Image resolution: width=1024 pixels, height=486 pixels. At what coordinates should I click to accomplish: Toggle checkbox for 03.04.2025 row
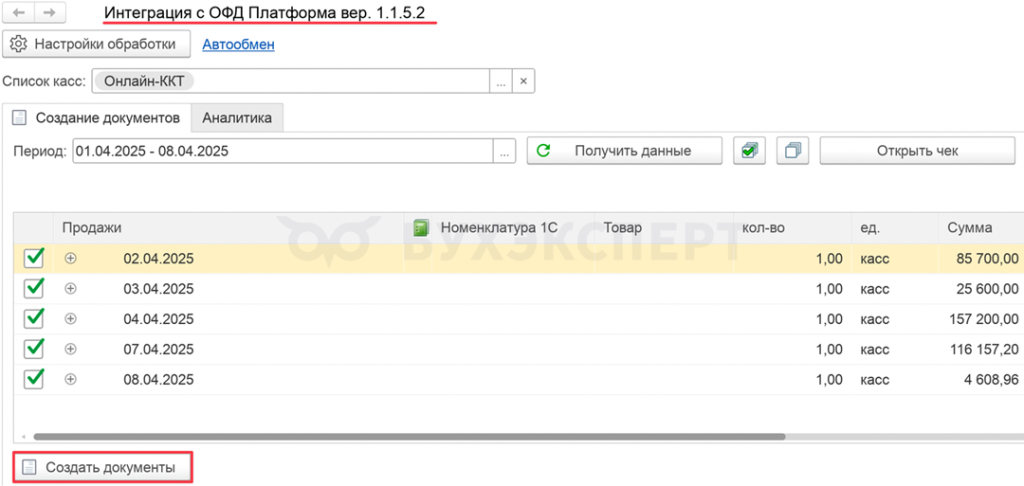pyautogui.click(x=34, y=288)
